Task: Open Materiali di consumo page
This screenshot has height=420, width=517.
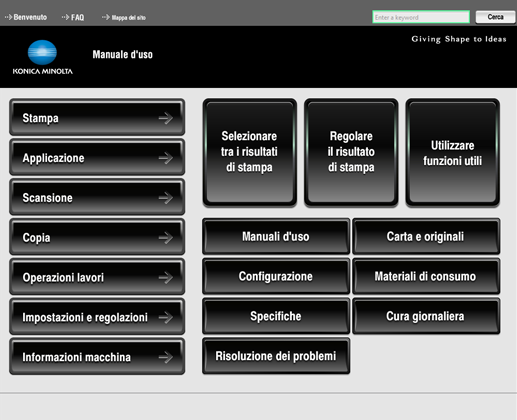Action: 426,276
